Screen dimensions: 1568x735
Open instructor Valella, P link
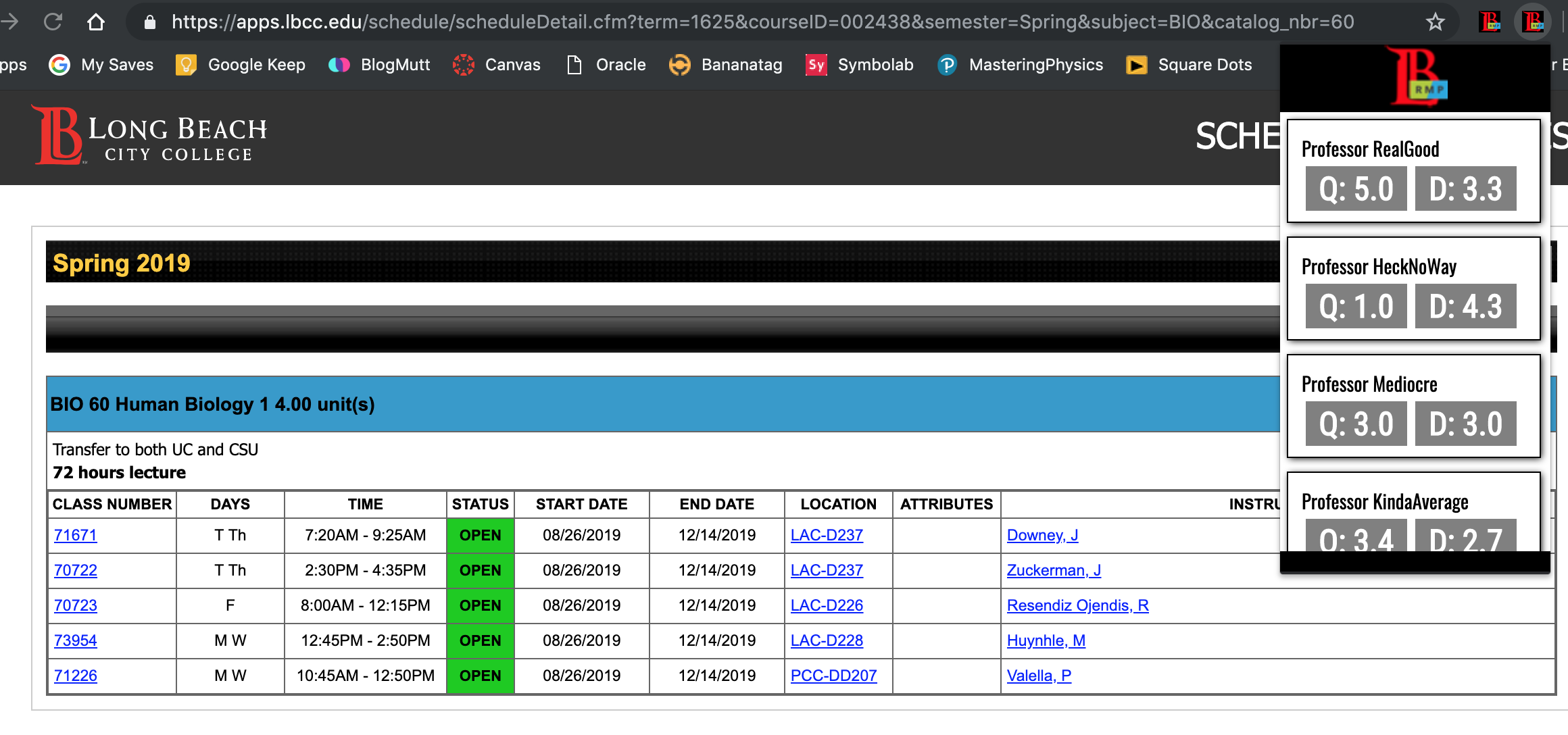(x=1039, y=676)
